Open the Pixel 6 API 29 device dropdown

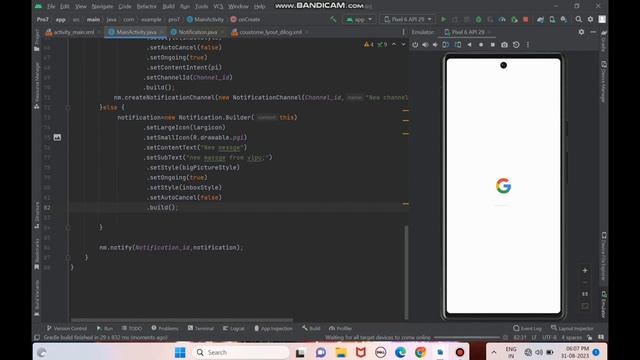[407, 19]
